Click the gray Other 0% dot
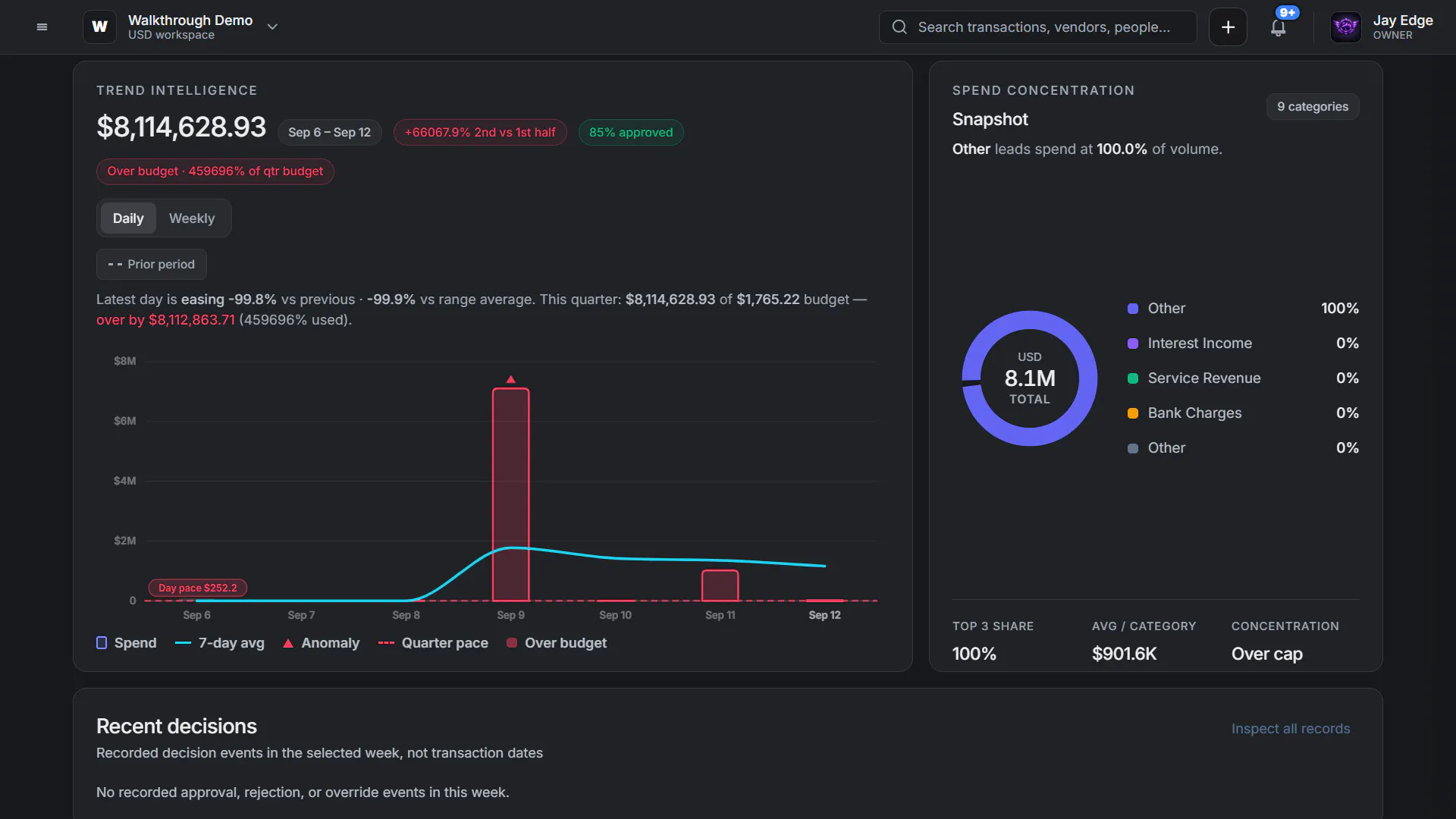 [x=1133, y=448]
